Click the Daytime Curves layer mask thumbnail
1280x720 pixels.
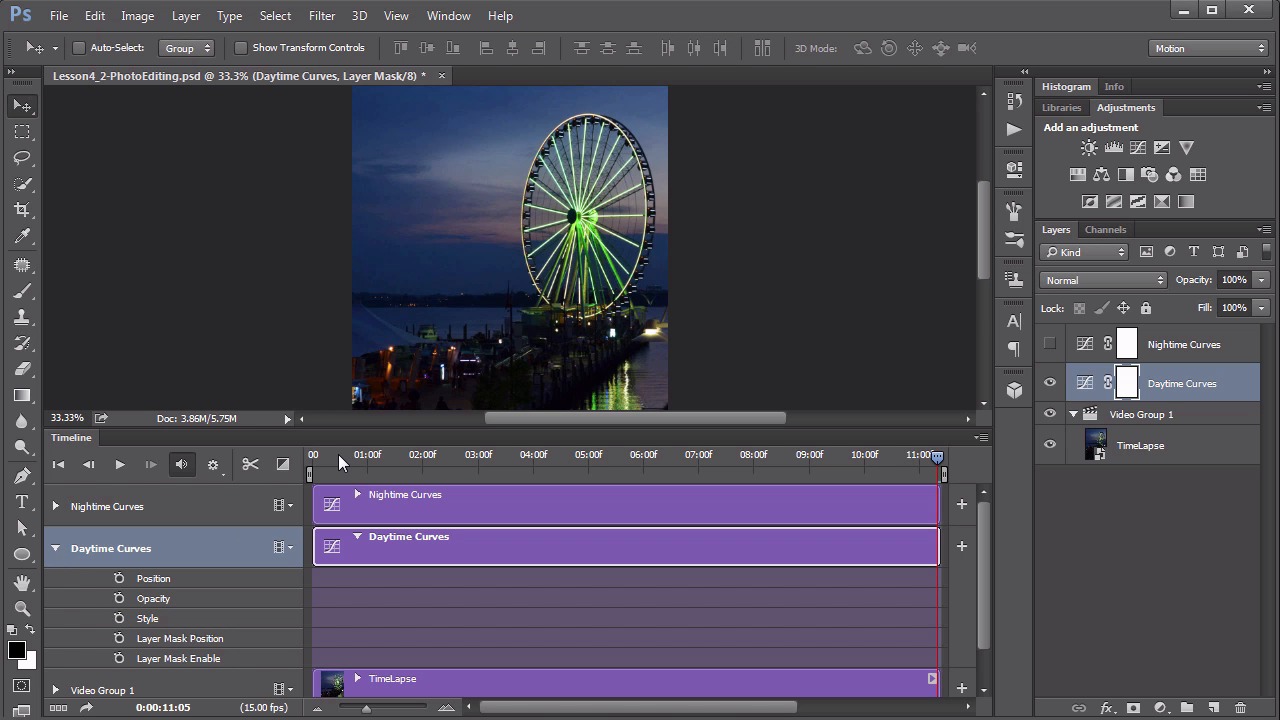click(1127, 383)
